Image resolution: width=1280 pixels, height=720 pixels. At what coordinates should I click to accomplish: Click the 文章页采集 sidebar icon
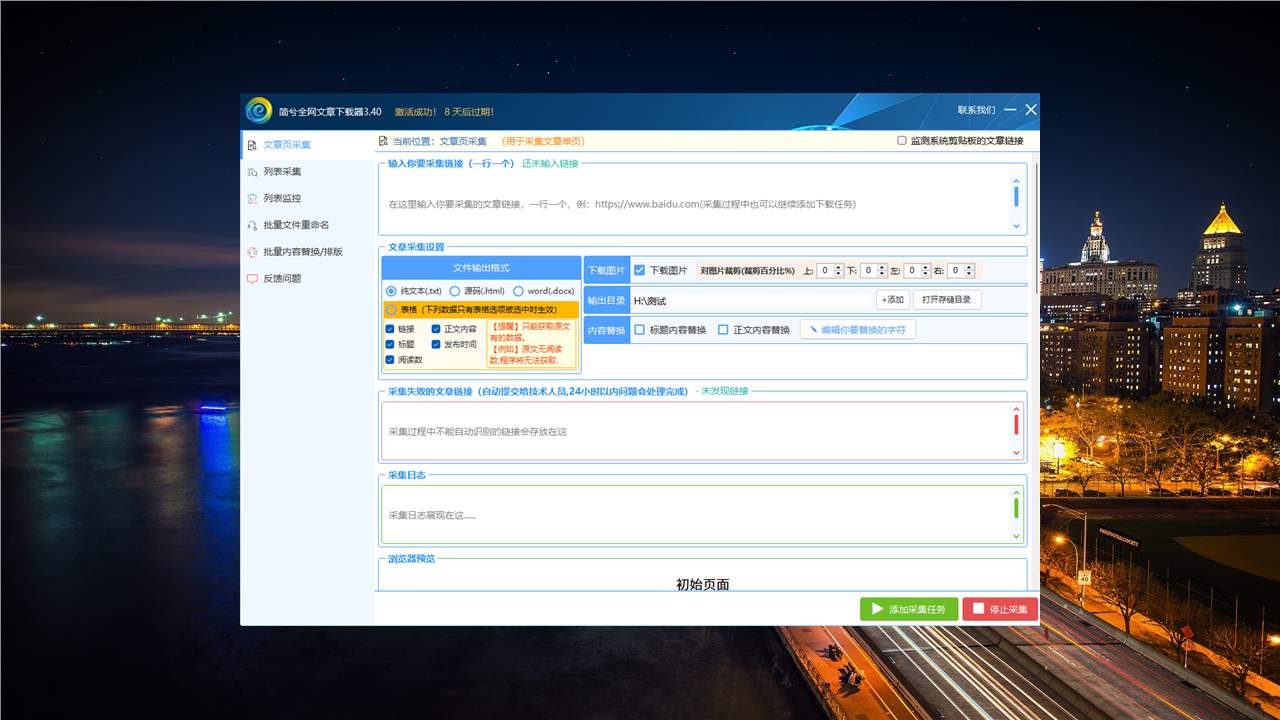(x=252, y=145)
